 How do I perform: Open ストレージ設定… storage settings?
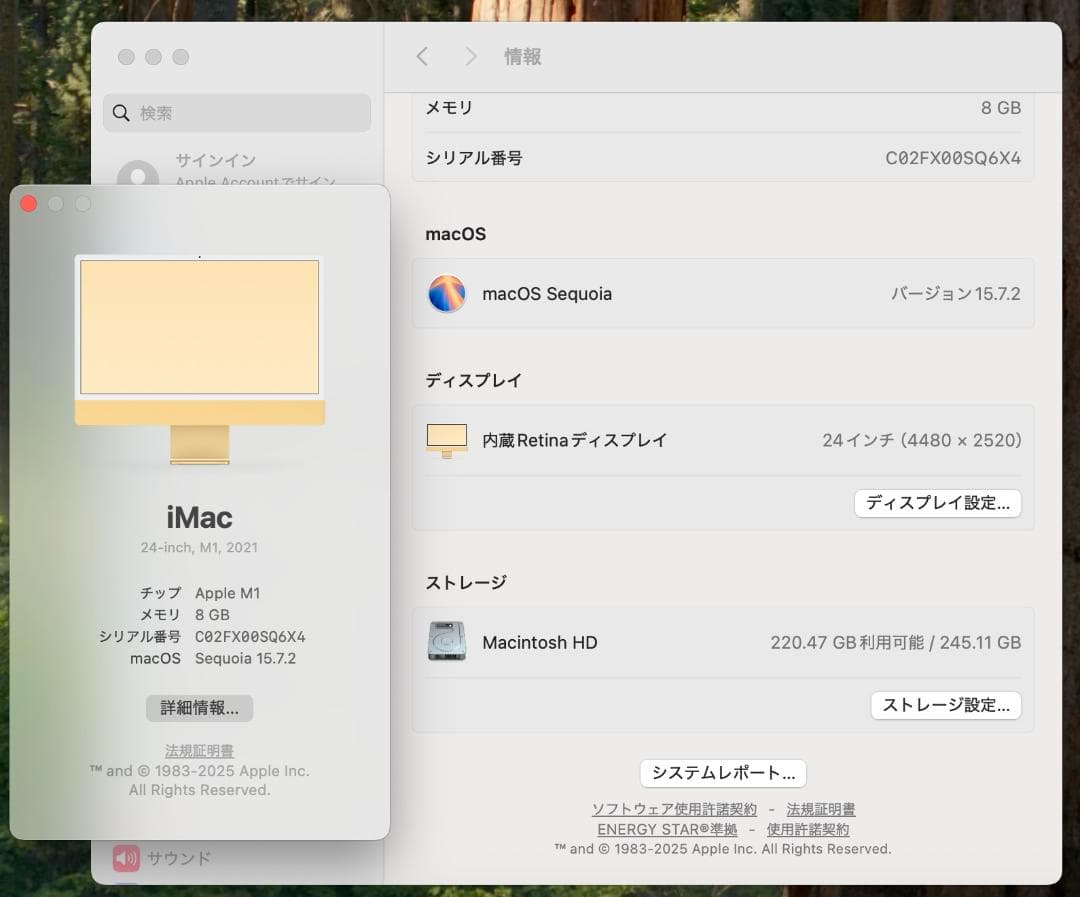click(x=946, y=705)
